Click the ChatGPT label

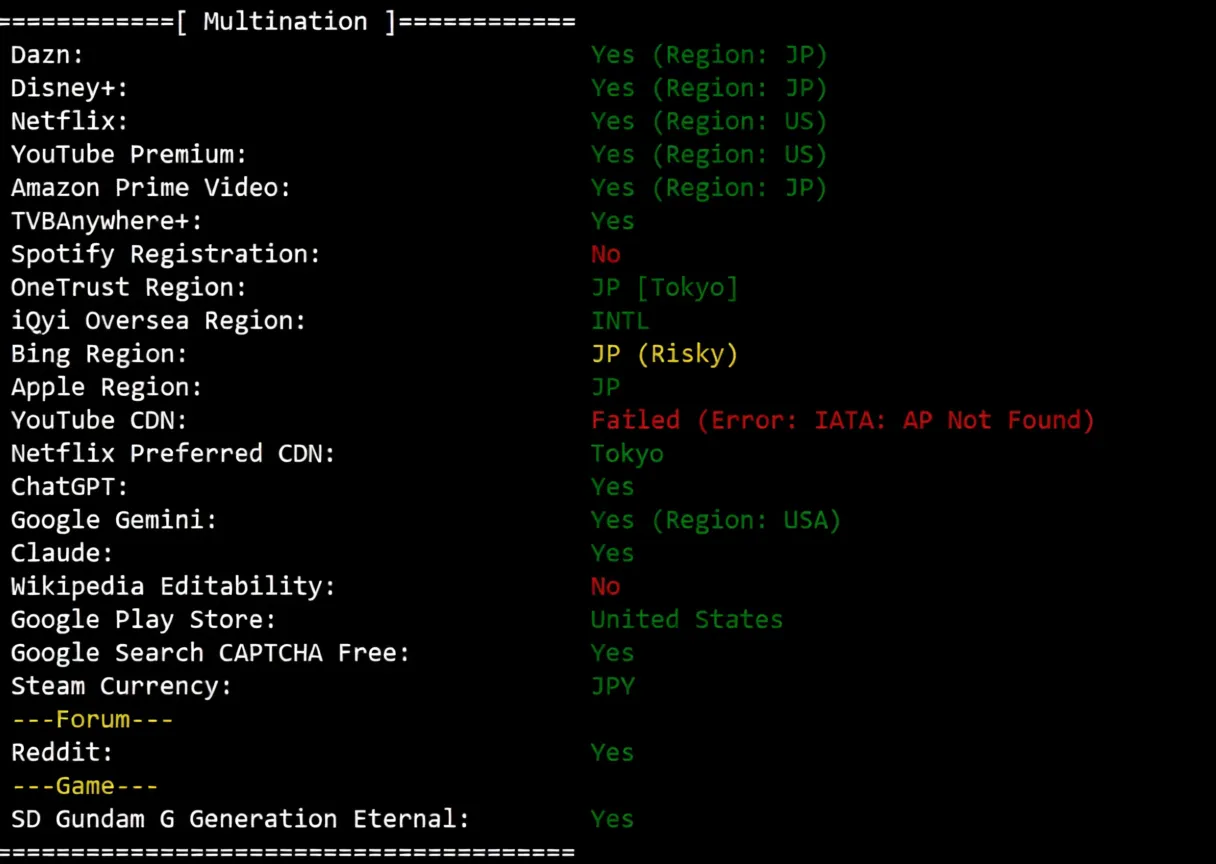(x=70, y=487)
